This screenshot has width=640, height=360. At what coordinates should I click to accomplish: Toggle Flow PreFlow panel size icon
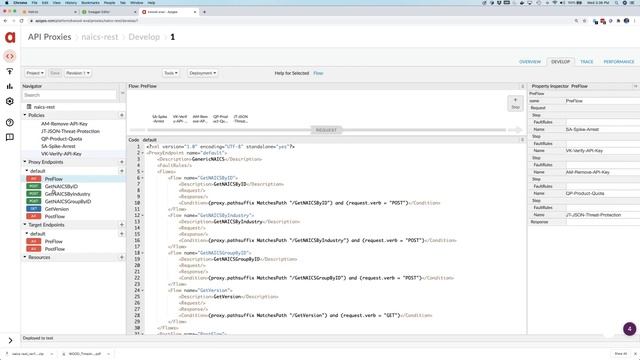tap(522, 86)
